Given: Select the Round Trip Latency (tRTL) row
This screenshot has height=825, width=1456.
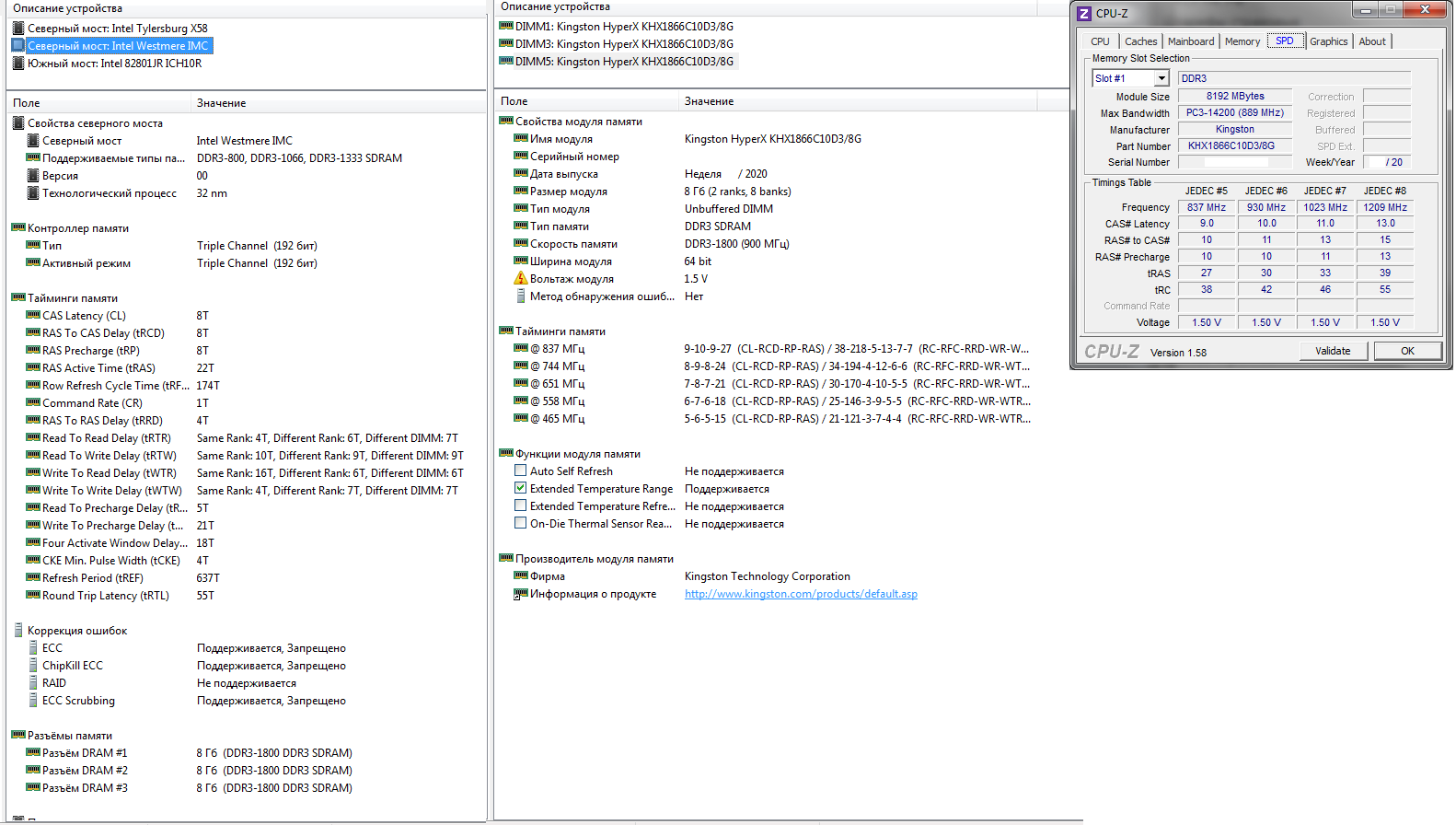Looking at the screenshot, I should [x=246, y=596].
